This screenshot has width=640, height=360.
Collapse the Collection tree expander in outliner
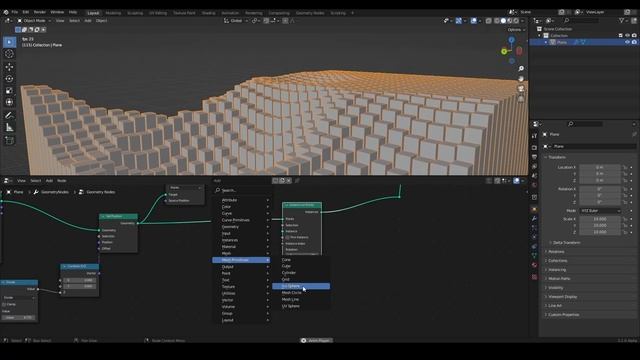(540, 36)
